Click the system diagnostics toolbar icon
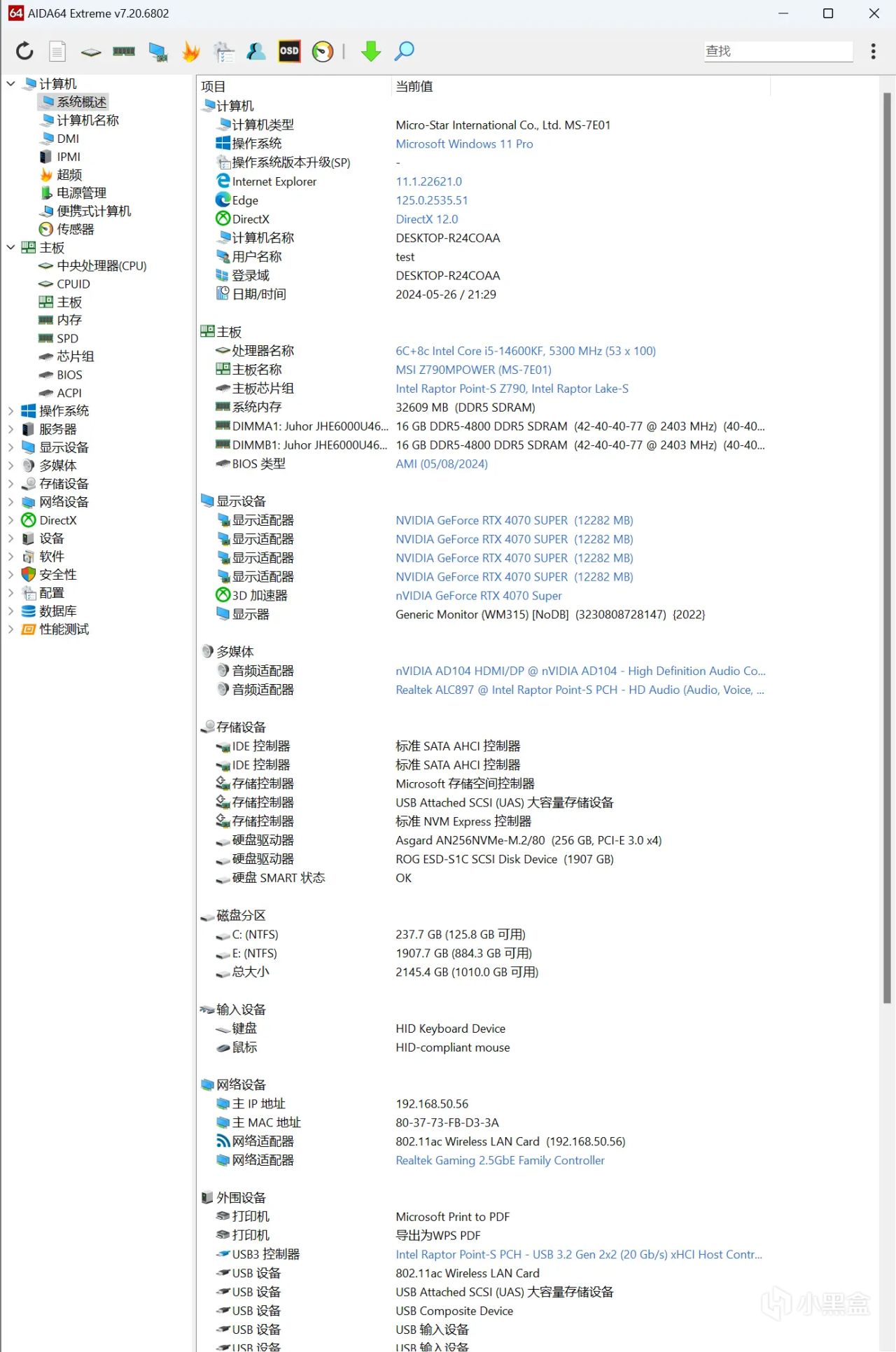This screenshot has height=1352, width=896. [224, 51]
